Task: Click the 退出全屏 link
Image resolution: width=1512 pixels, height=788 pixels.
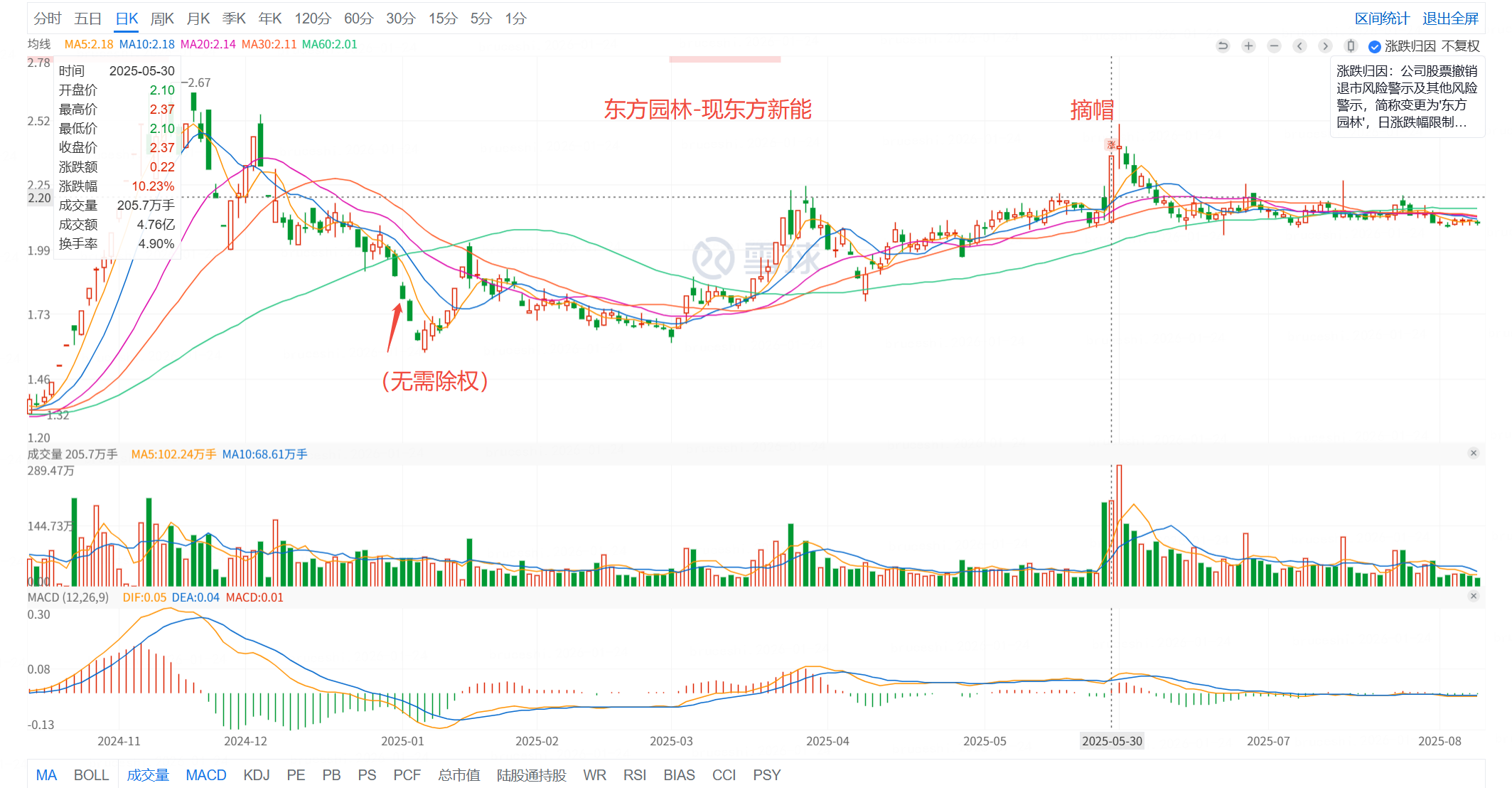Action: [1450, 18]
